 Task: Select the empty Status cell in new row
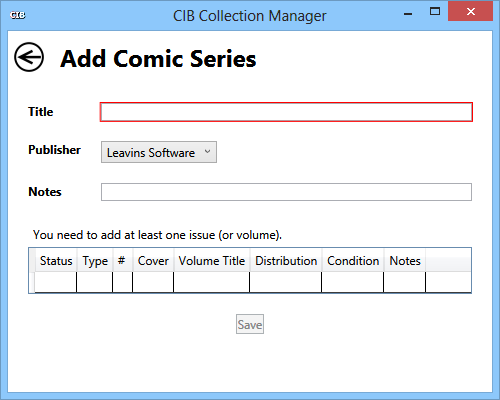56,282
